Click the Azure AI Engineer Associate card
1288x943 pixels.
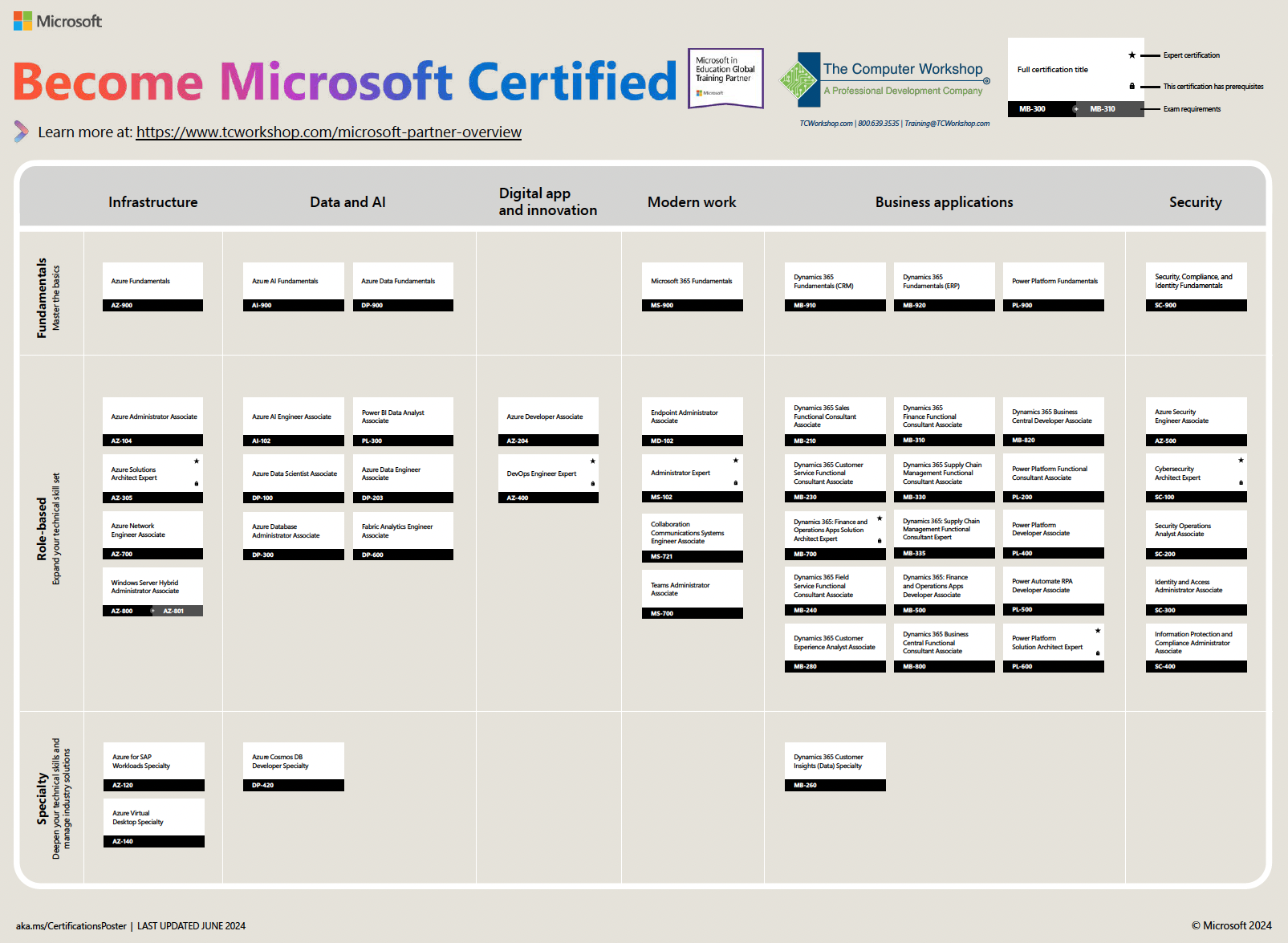coord(294,422)
